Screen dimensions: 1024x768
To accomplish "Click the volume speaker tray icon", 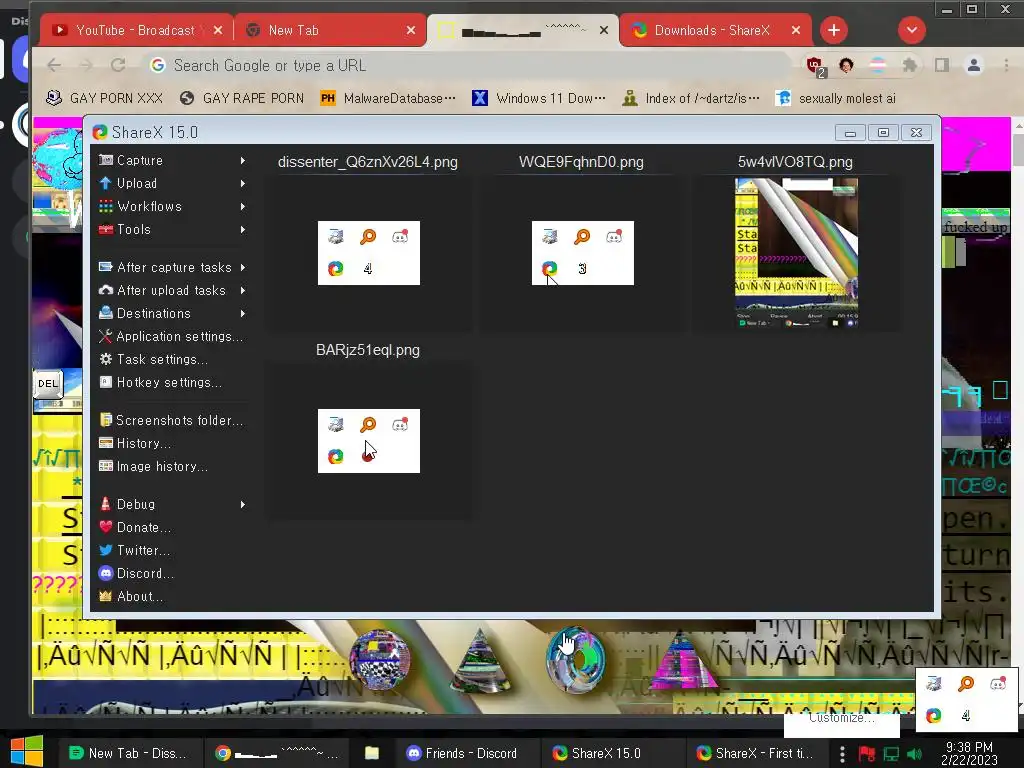I will (914, 754).
